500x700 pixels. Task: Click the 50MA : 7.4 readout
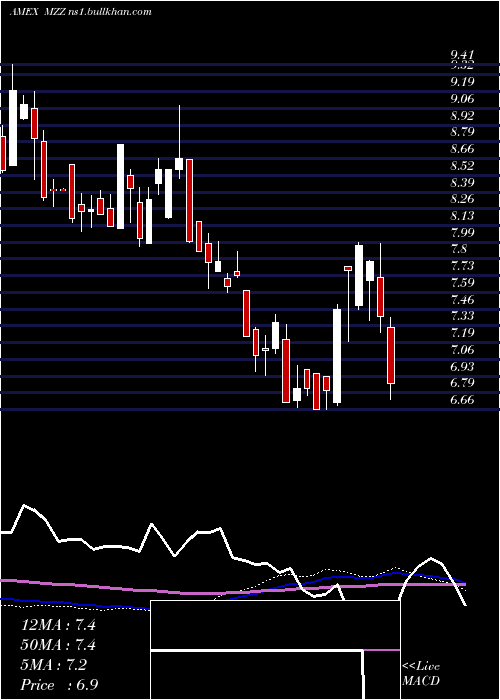tap(58, 645)
